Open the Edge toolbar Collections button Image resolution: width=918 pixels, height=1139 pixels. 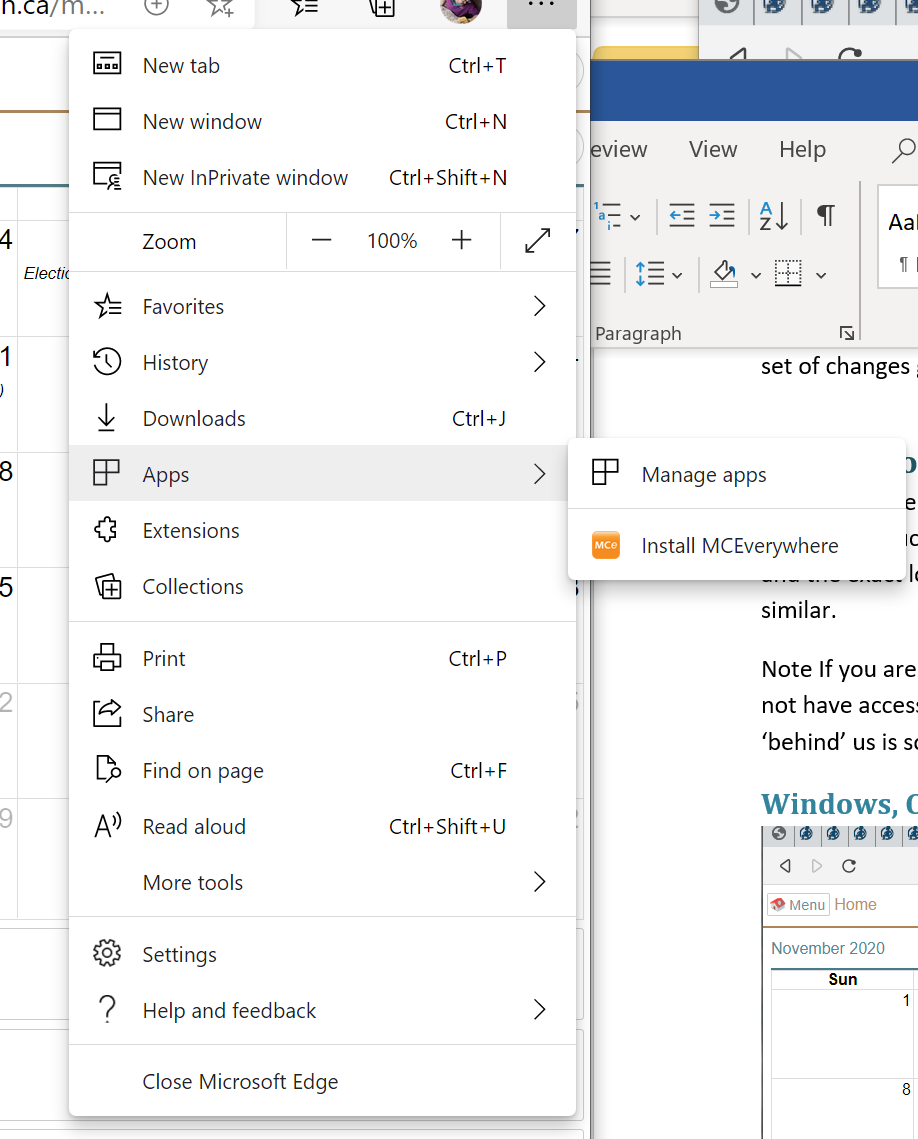click(x=382, y=7)
